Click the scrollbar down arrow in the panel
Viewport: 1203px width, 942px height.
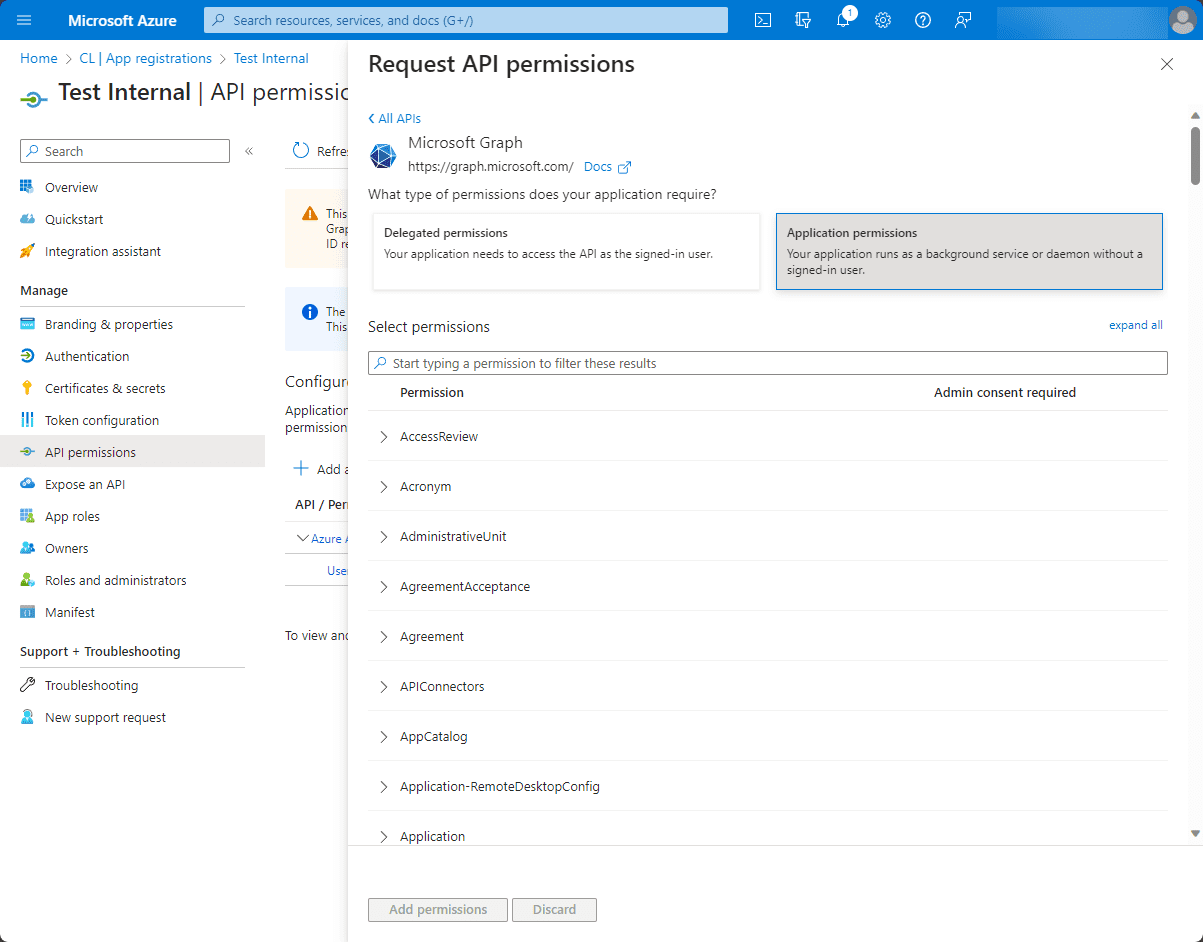[x=1195, y=833]
